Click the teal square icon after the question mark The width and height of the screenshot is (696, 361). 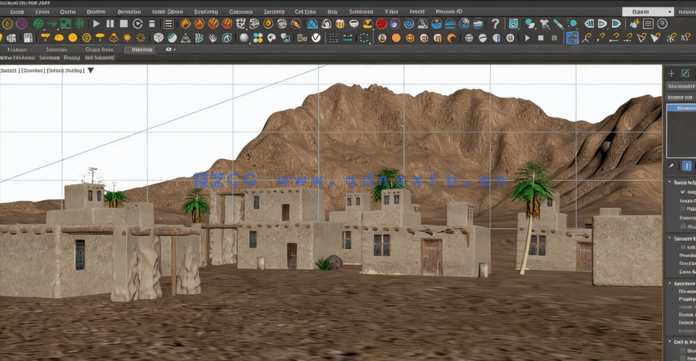tap(514, 24)
